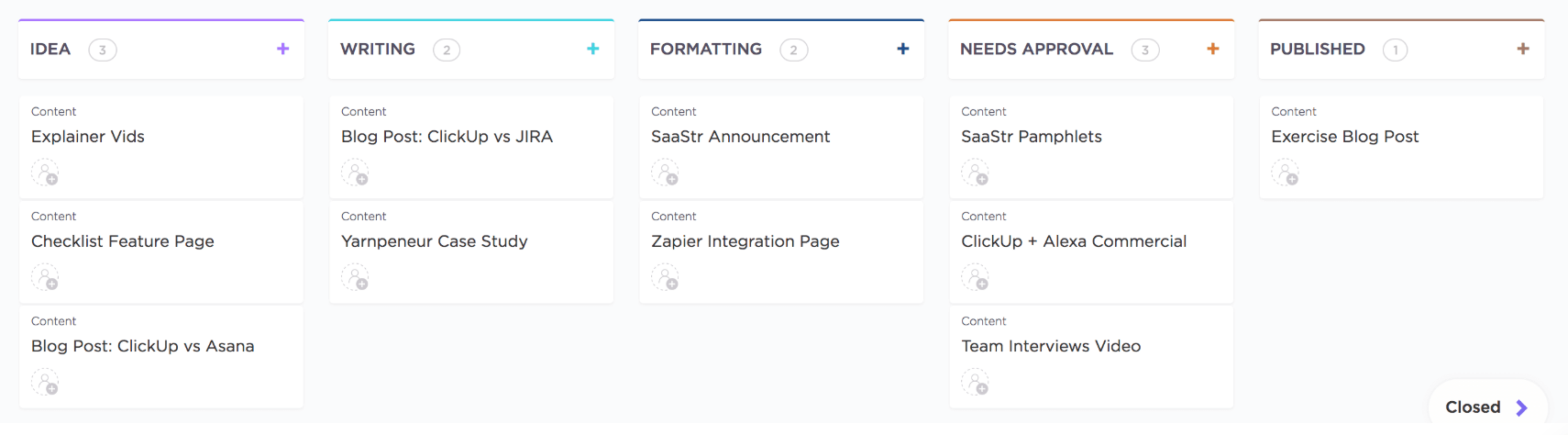
Task: Assign a user to Explainer Vids
Action: [45, 173]
